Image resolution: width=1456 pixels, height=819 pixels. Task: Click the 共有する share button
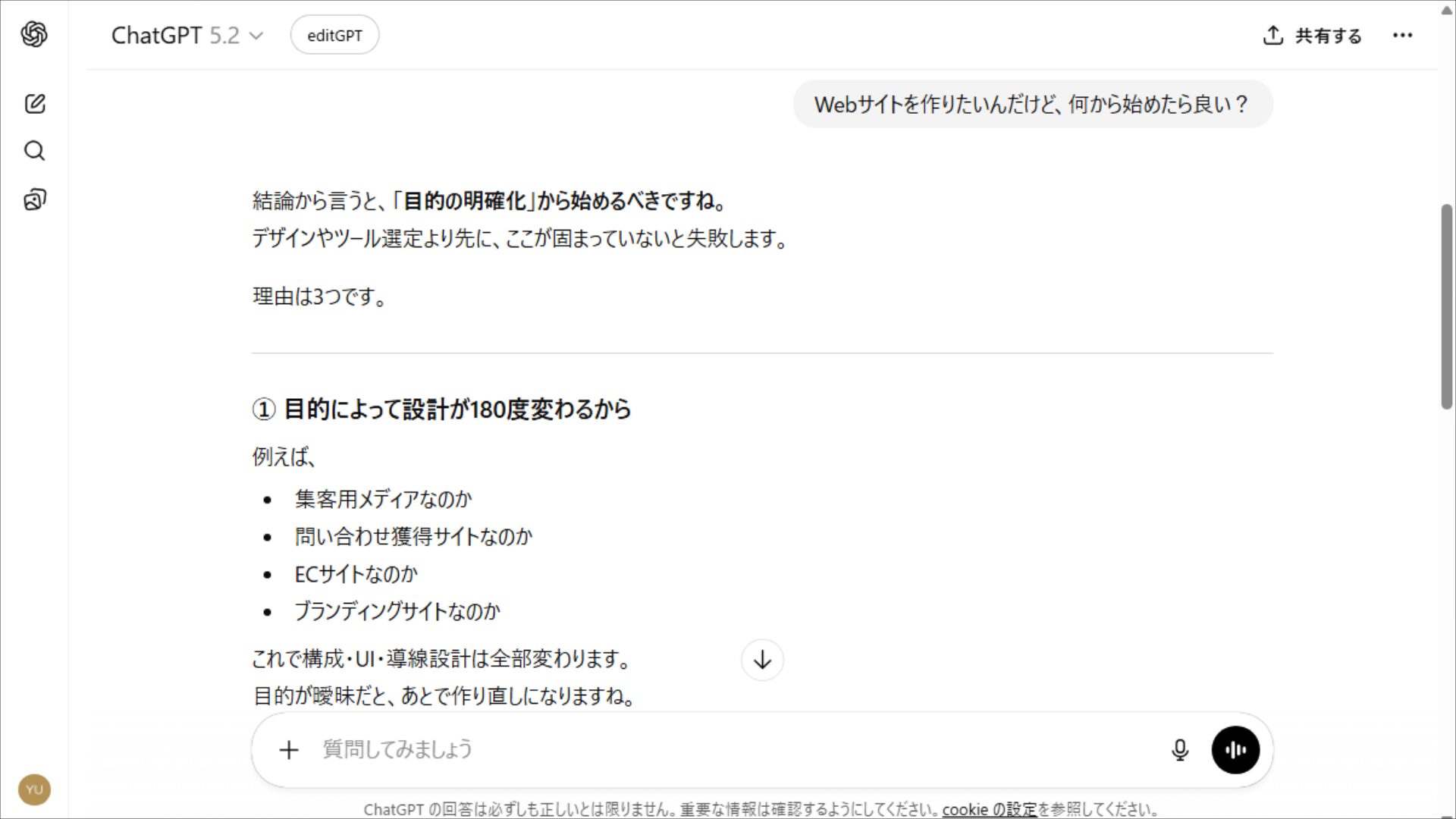(1326, 36)
